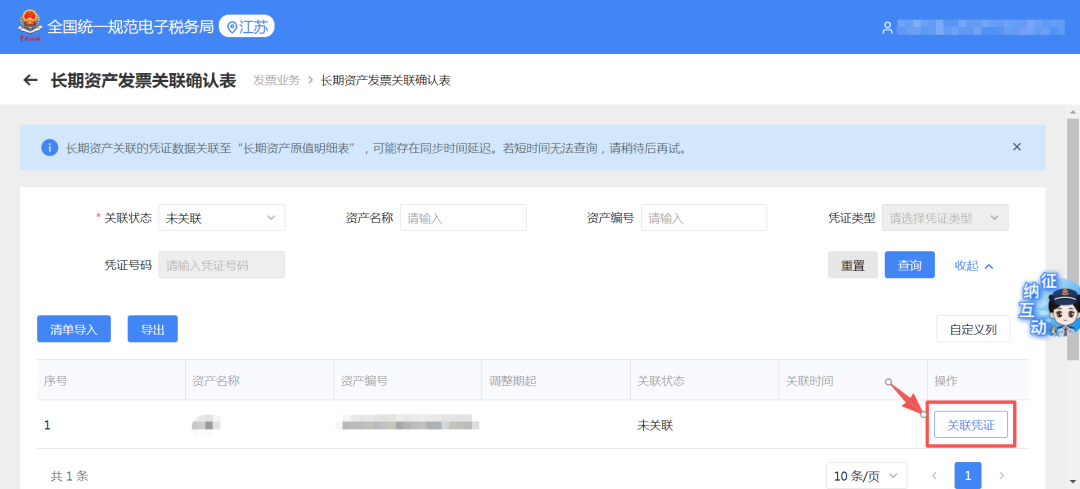Viewport: 1080px width, 489px height.
Task: Dismiss the blue info notice banner
Action: pos(1017,147)
